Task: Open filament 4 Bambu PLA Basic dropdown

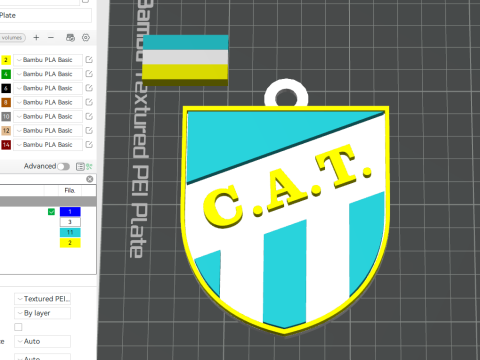Action: pyautogui.click(x=48, y=74)
